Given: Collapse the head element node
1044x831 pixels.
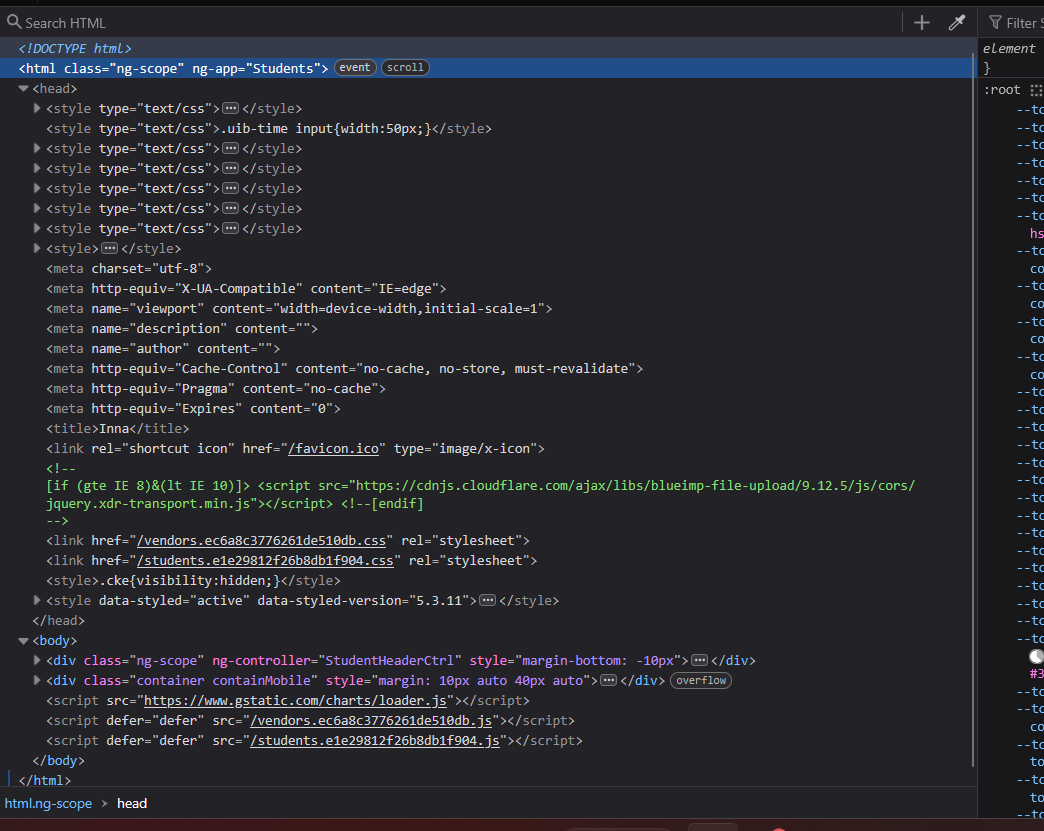Looking at the screenshot, I should click(x=24, y=89).
